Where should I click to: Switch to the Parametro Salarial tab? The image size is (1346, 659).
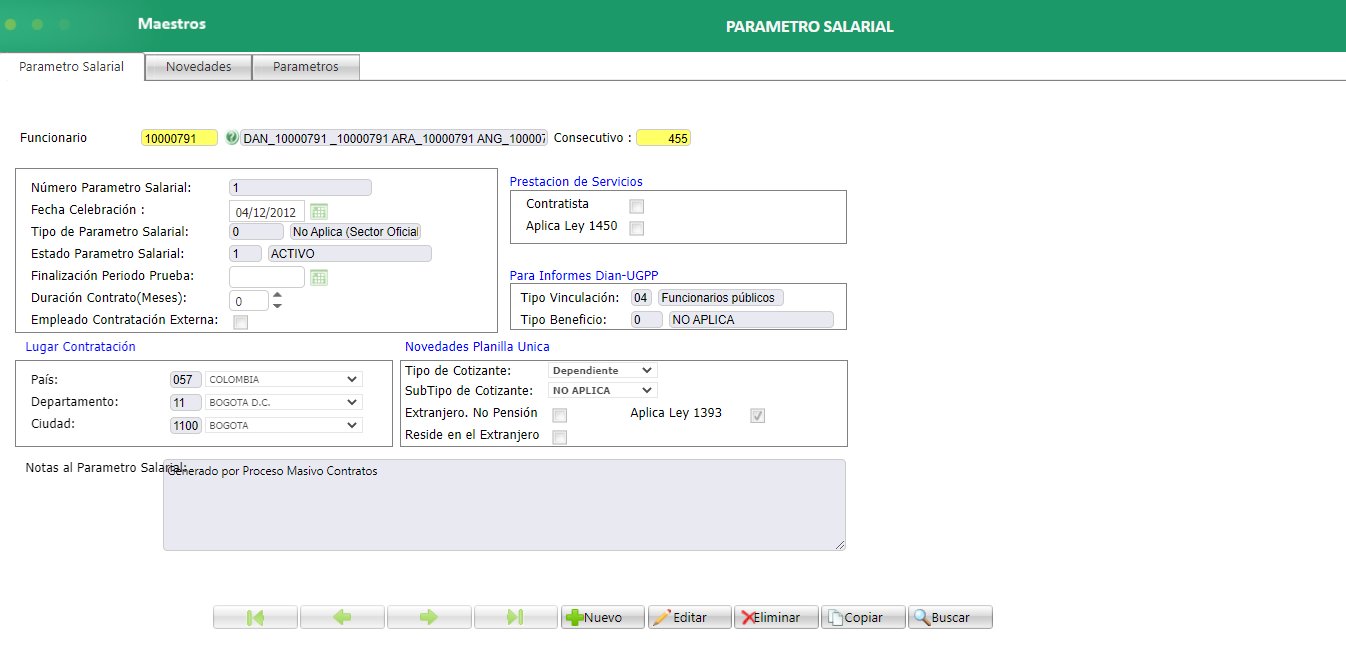(72, 67)
